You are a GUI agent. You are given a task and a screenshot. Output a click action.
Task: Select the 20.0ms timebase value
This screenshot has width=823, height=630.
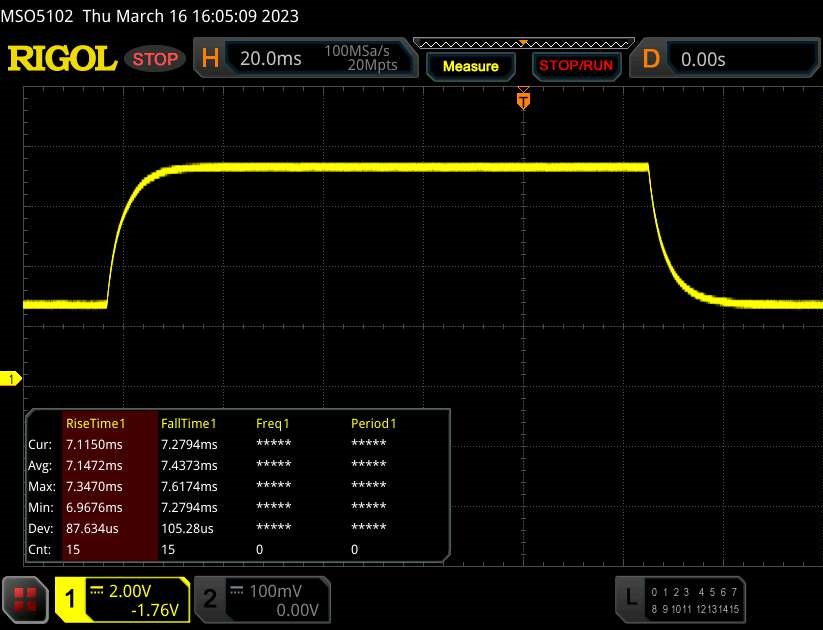[271, 59]
